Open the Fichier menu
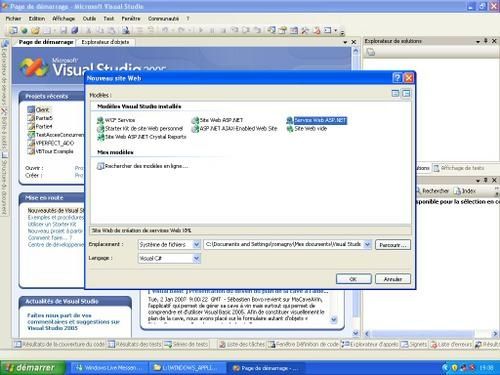Viewport: 500px width, 375px height. click(13, 19)
